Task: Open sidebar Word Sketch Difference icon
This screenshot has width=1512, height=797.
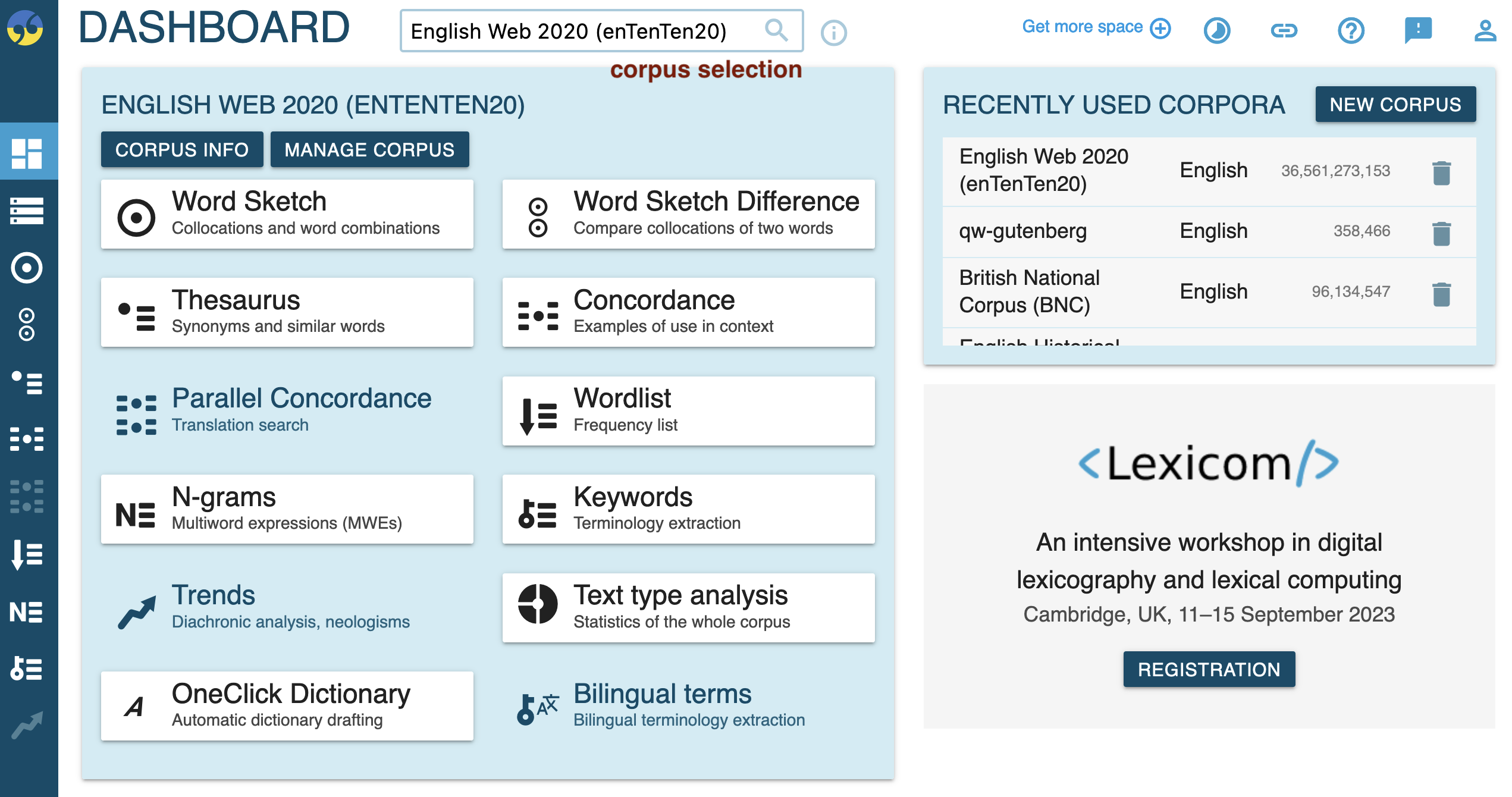Action: [x=27, y=324]
